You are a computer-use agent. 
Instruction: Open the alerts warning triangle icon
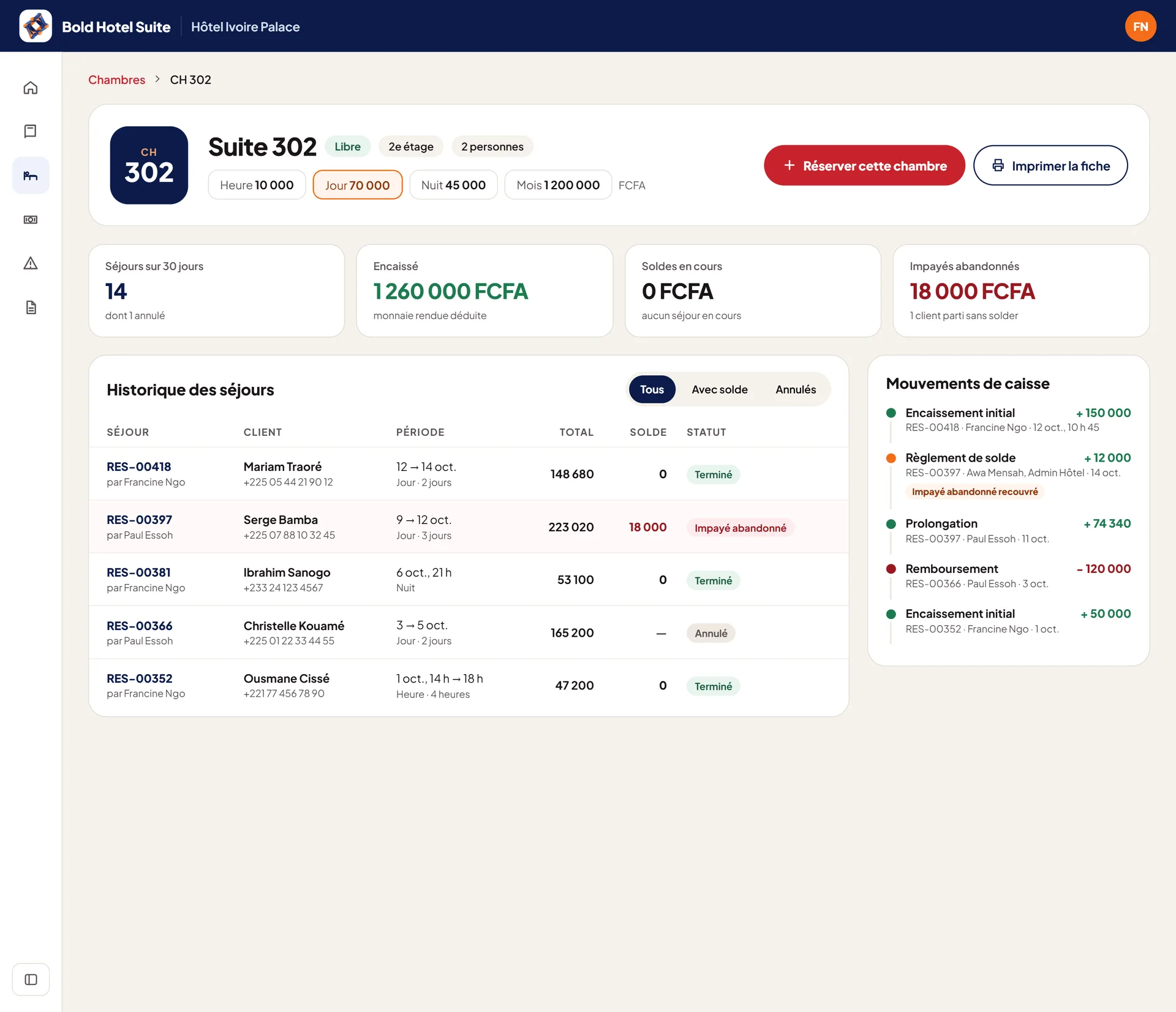pos(31,263)
